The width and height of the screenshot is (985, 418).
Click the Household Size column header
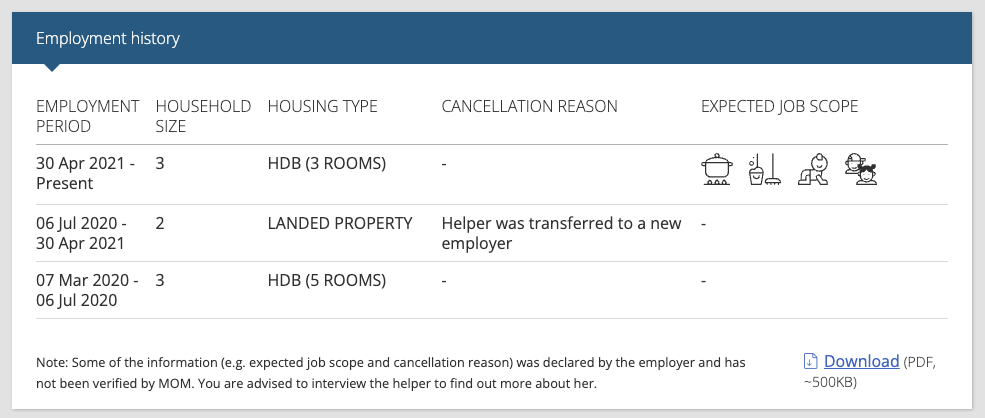click(x=203, y=116)
